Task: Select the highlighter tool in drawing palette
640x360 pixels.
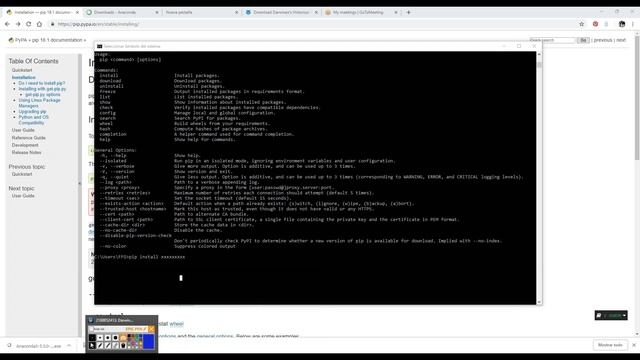Action: pos(116,345)
